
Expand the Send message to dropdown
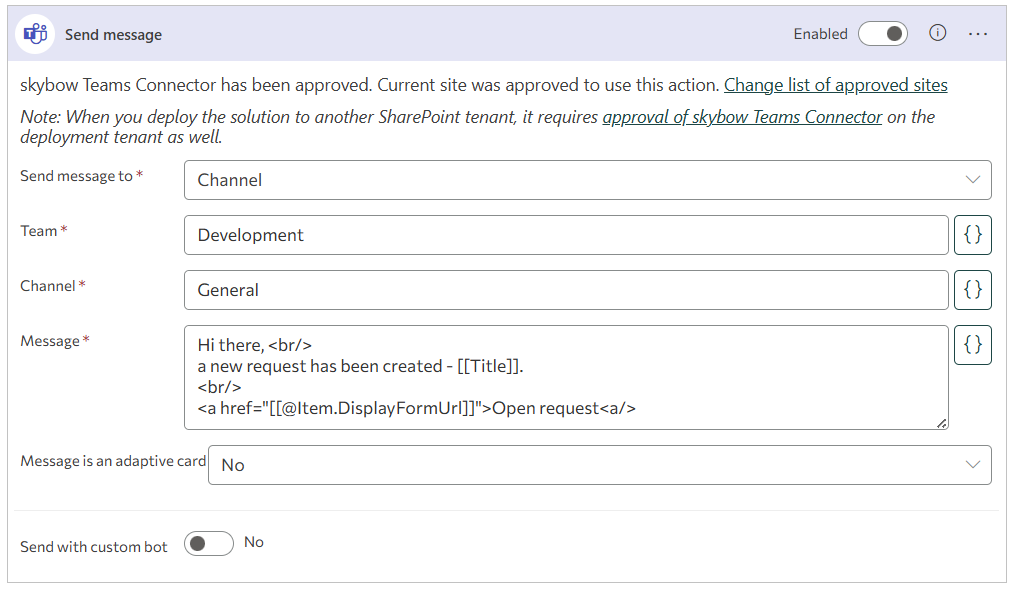click(587, 180)
